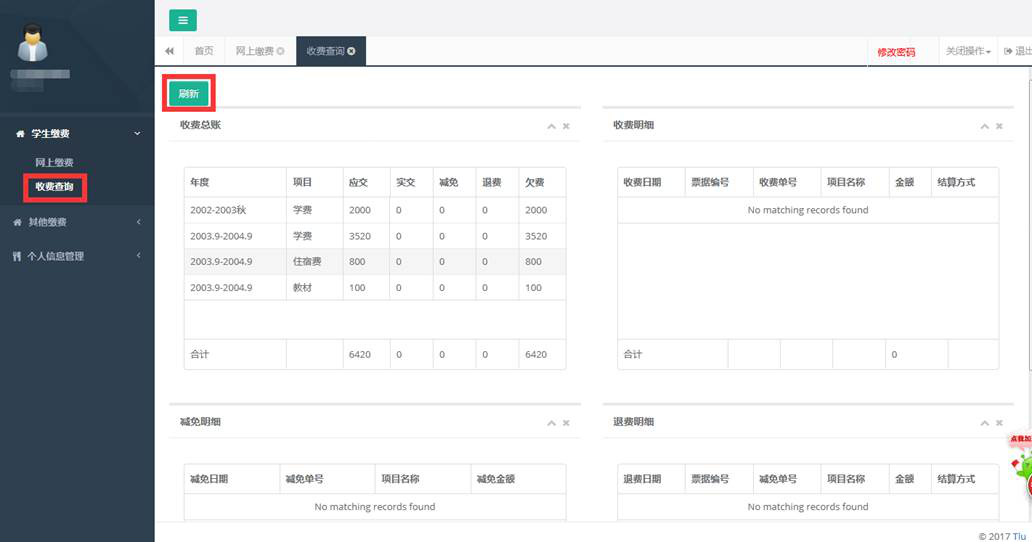This screenshot has width=1032, height=542.
Task: Close the 收费总账 panel with x icon
Action: click(566, 126)
